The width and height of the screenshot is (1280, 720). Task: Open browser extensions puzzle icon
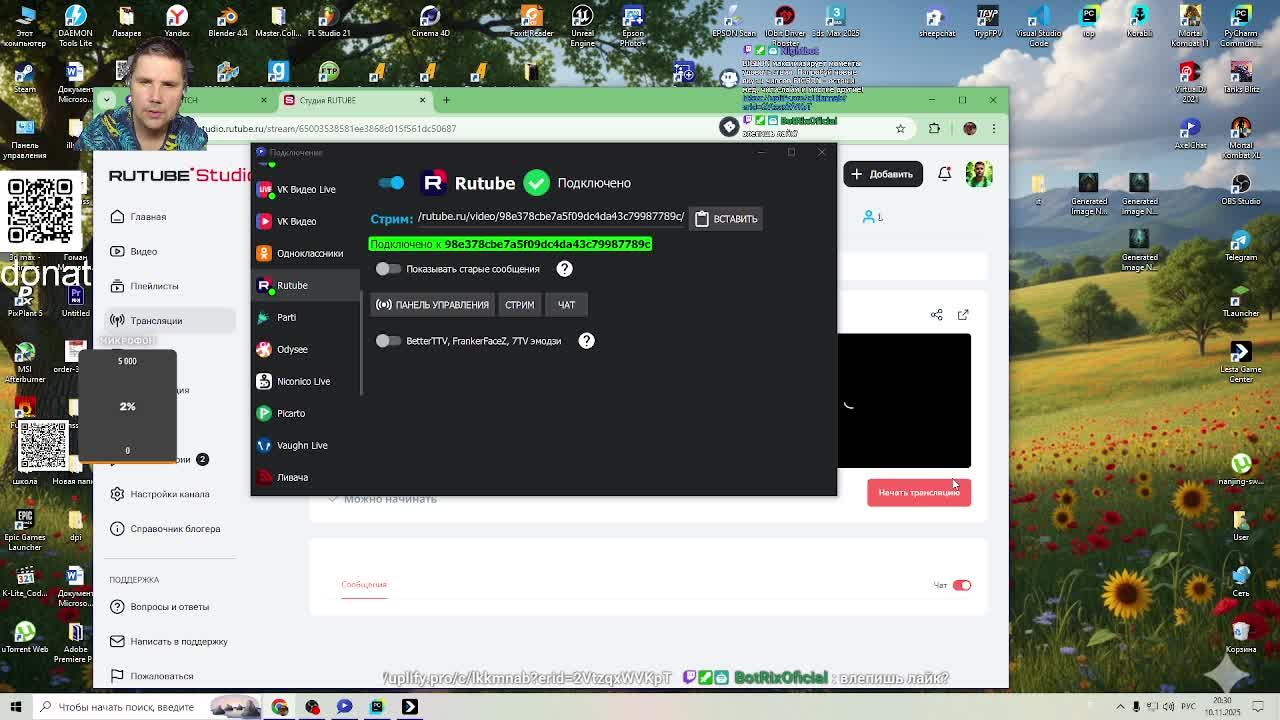click(x=934, y=128)
